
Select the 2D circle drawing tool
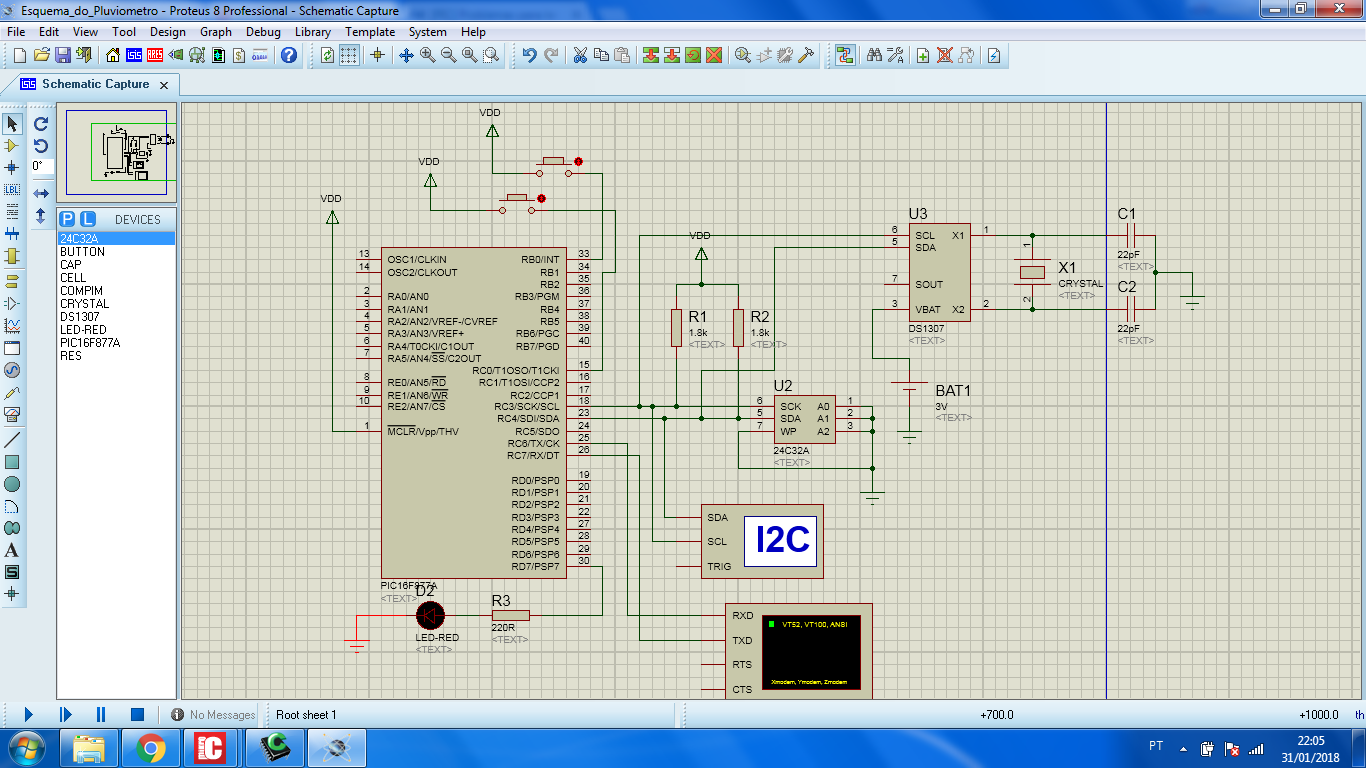[12, 484]
